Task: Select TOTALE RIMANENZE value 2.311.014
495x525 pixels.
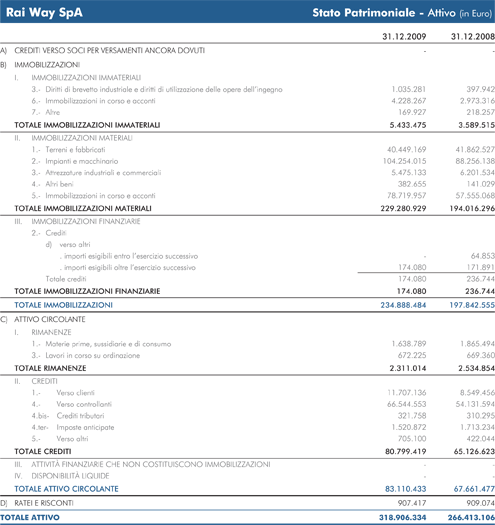Action: (408, 368)
